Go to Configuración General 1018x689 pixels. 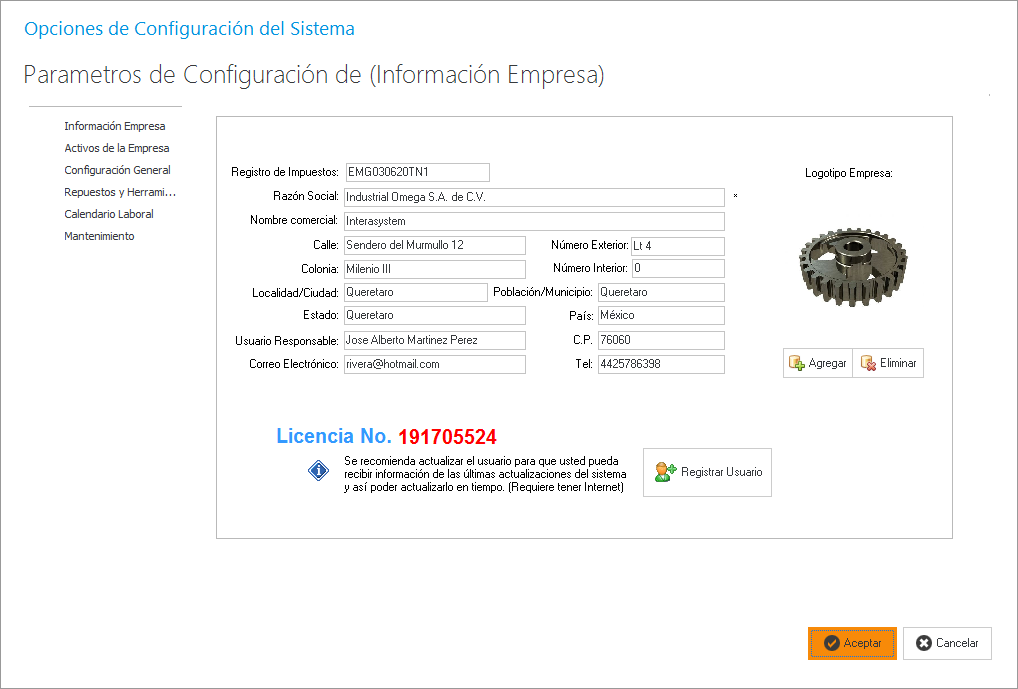pyautogui.click(x=117, y=170)
